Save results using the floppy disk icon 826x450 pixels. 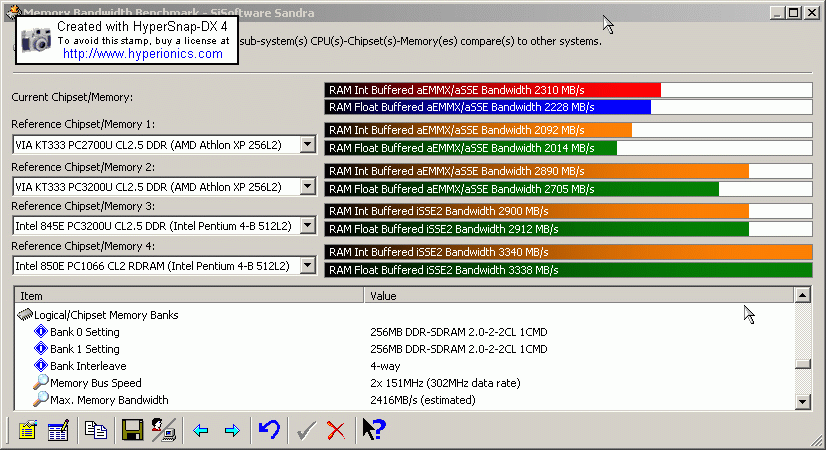click(132, 430)
